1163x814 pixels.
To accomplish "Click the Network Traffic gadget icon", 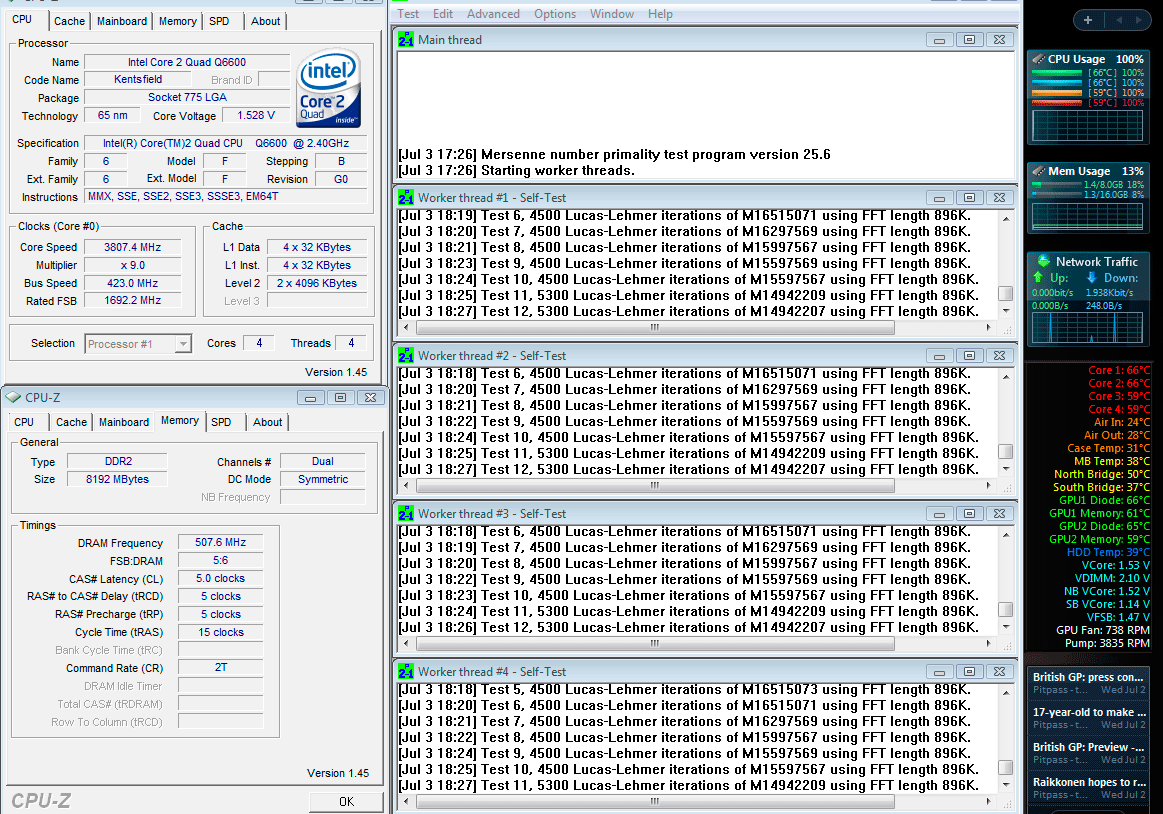I will click(x=1044, y=261).
